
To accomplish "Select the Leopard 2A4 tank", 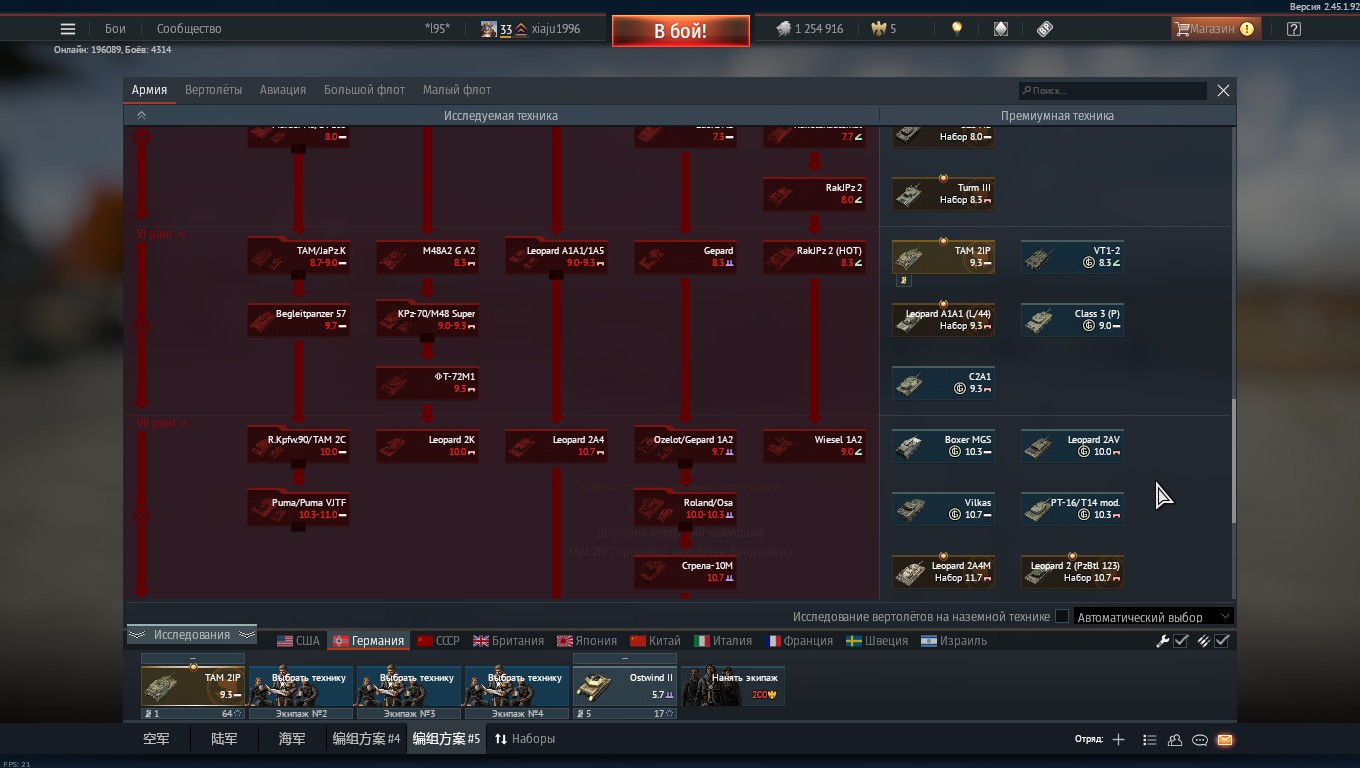I will click(x=556, y=445).
